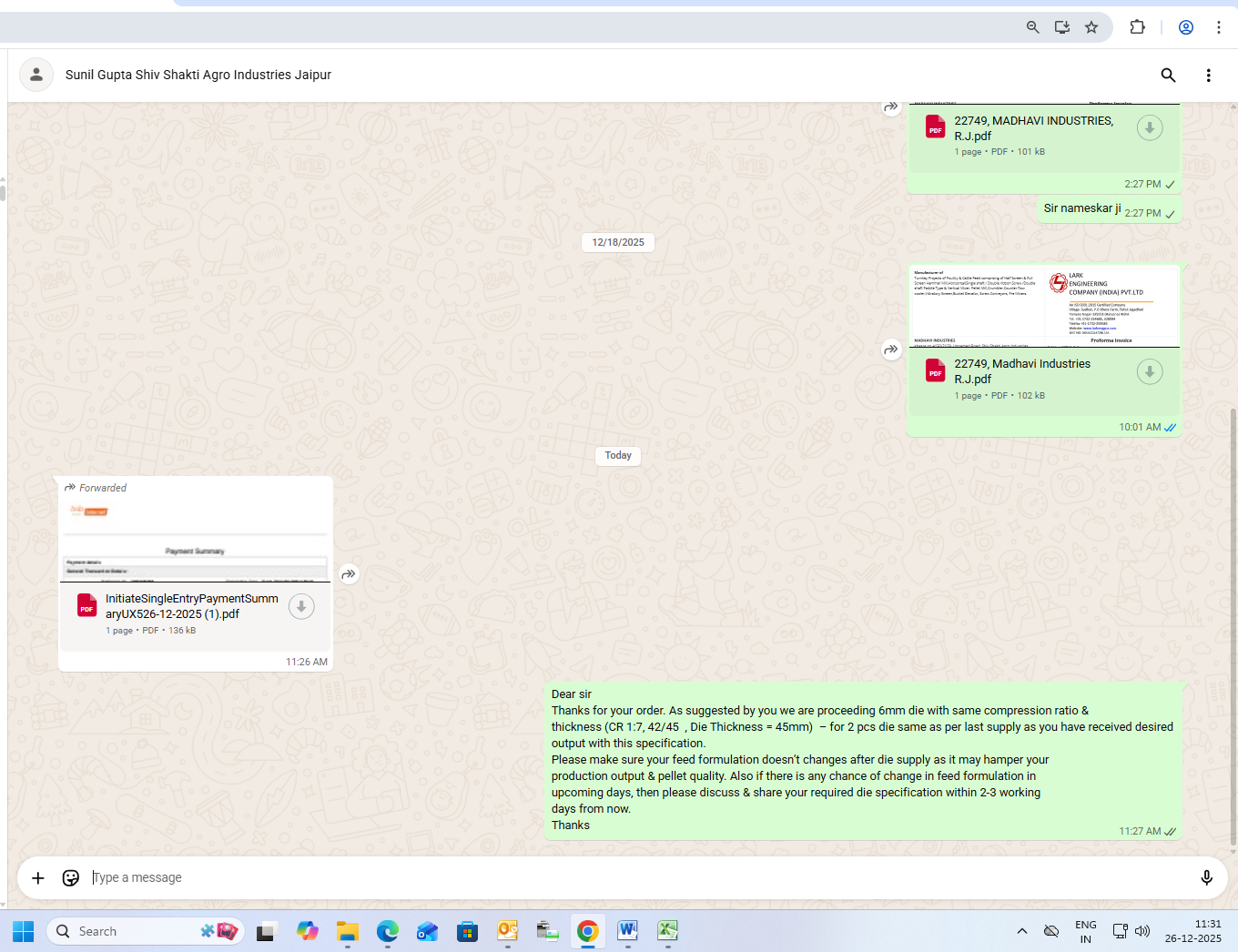Viewport: 1238px width, 952px height.
Task: Click the plus attach button
Action: click(38, 877)
